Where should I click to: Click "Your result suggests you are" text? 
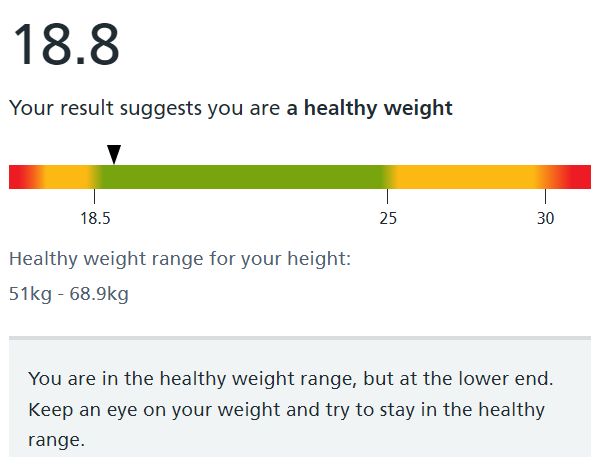pos(144,108)
